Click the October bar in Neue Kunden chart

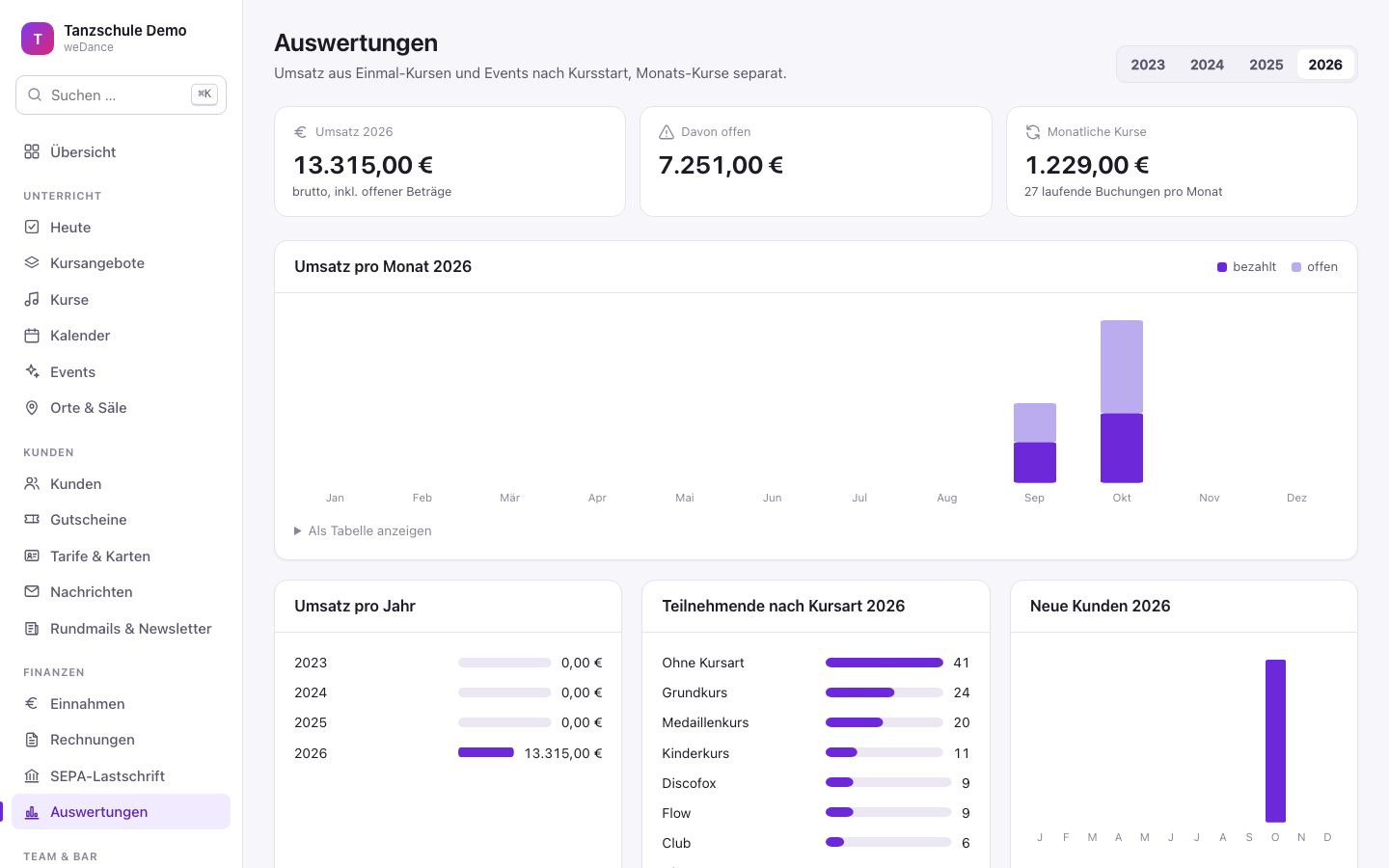(x=1275, y=741)
